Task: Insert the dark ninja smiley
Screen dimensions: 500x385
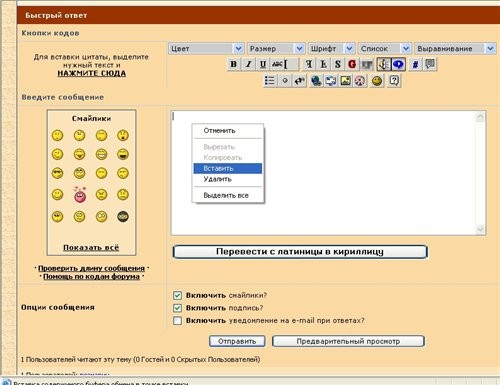Action: tap(123, 217)
